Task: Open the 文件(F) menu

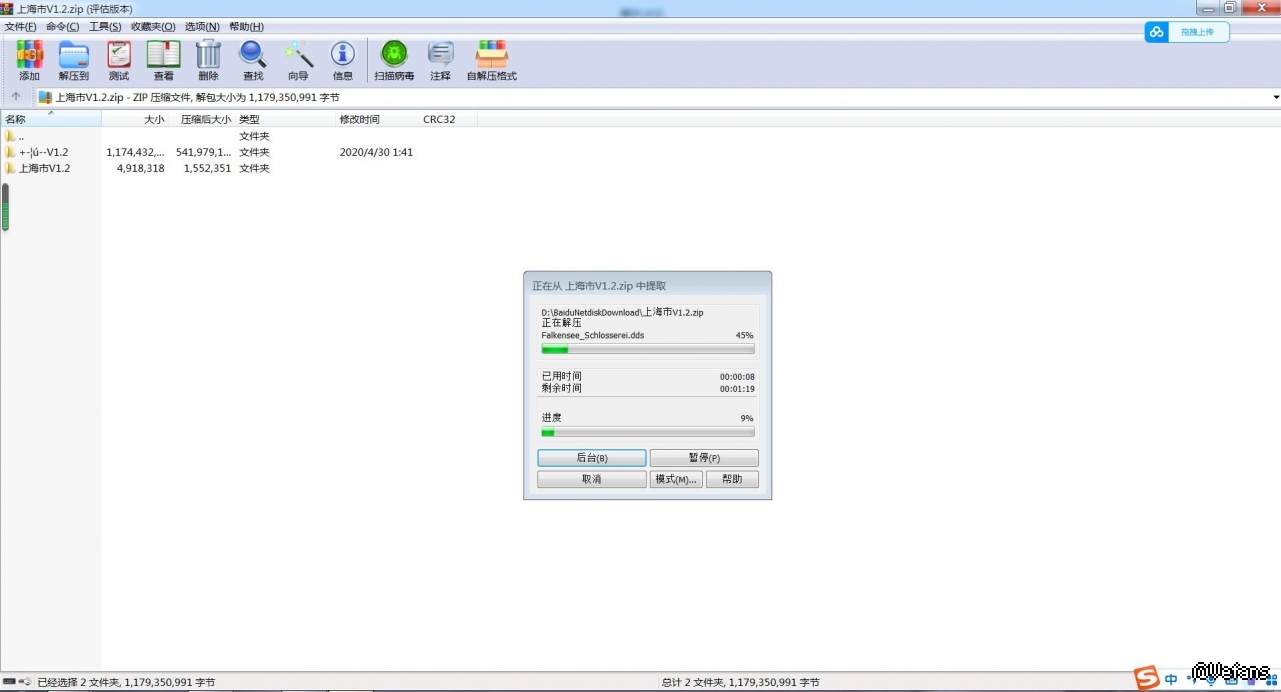Action: [x=21, y=26]
